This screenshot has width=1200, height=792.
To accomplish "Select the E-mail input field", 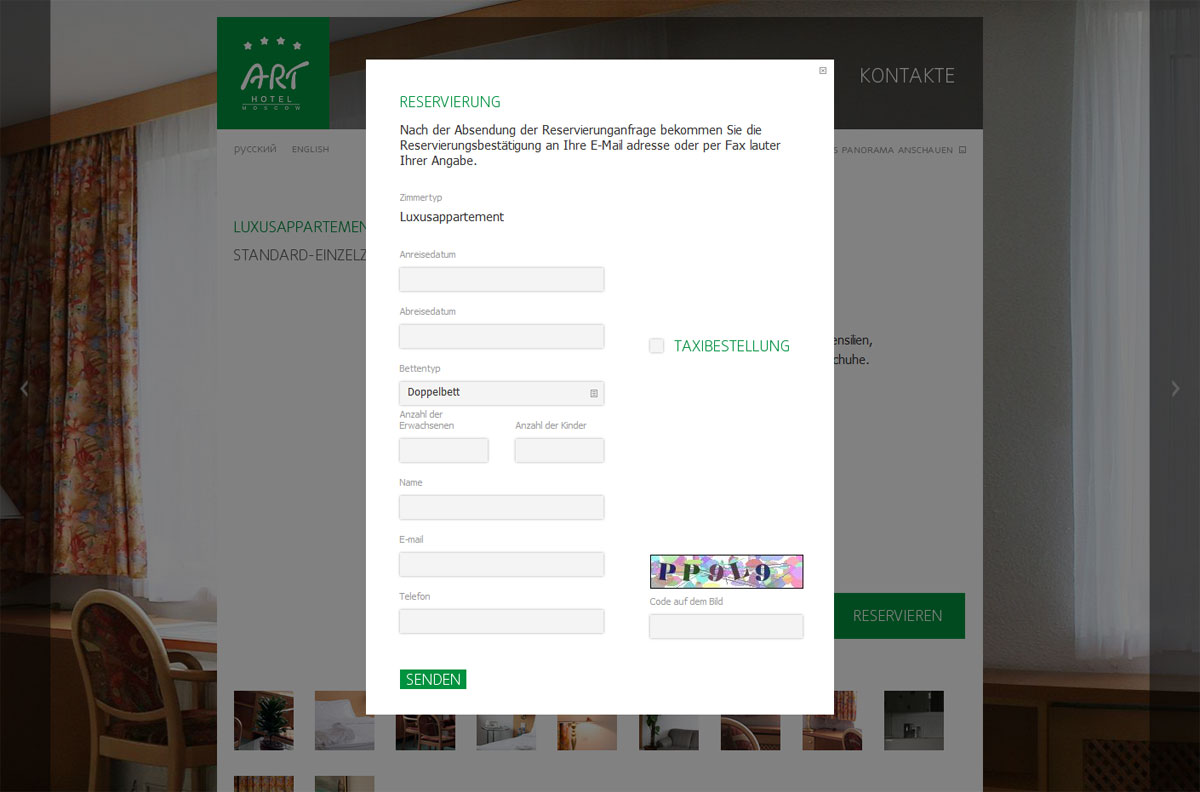I will click(501, 564).
